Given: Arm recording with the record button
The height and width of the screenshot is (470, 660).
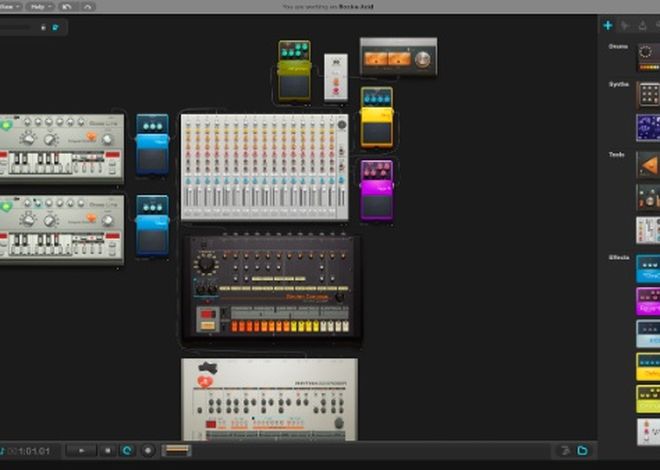Looking at the screenshot, I should click(148, 451).
